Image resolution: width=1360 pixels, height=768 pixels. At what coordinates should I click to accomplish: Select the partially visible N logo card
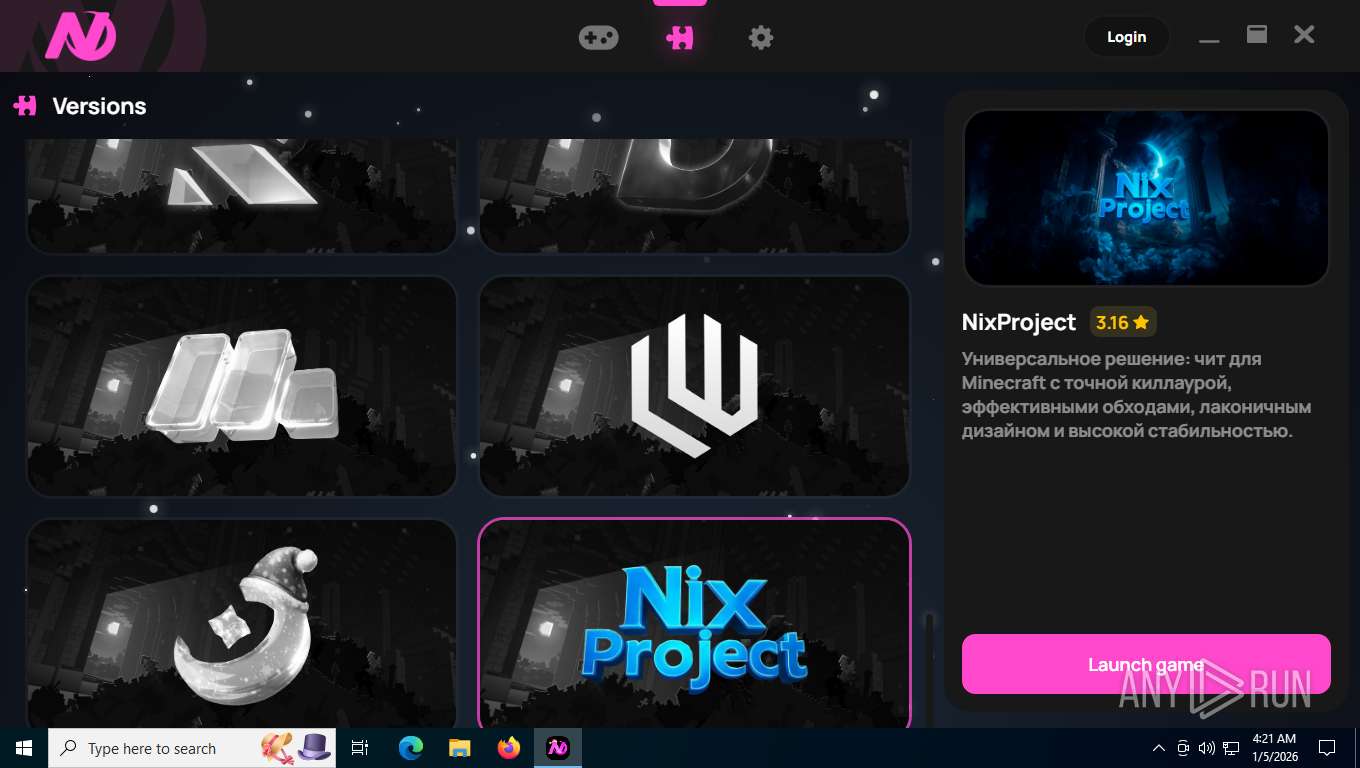point(241,196)
